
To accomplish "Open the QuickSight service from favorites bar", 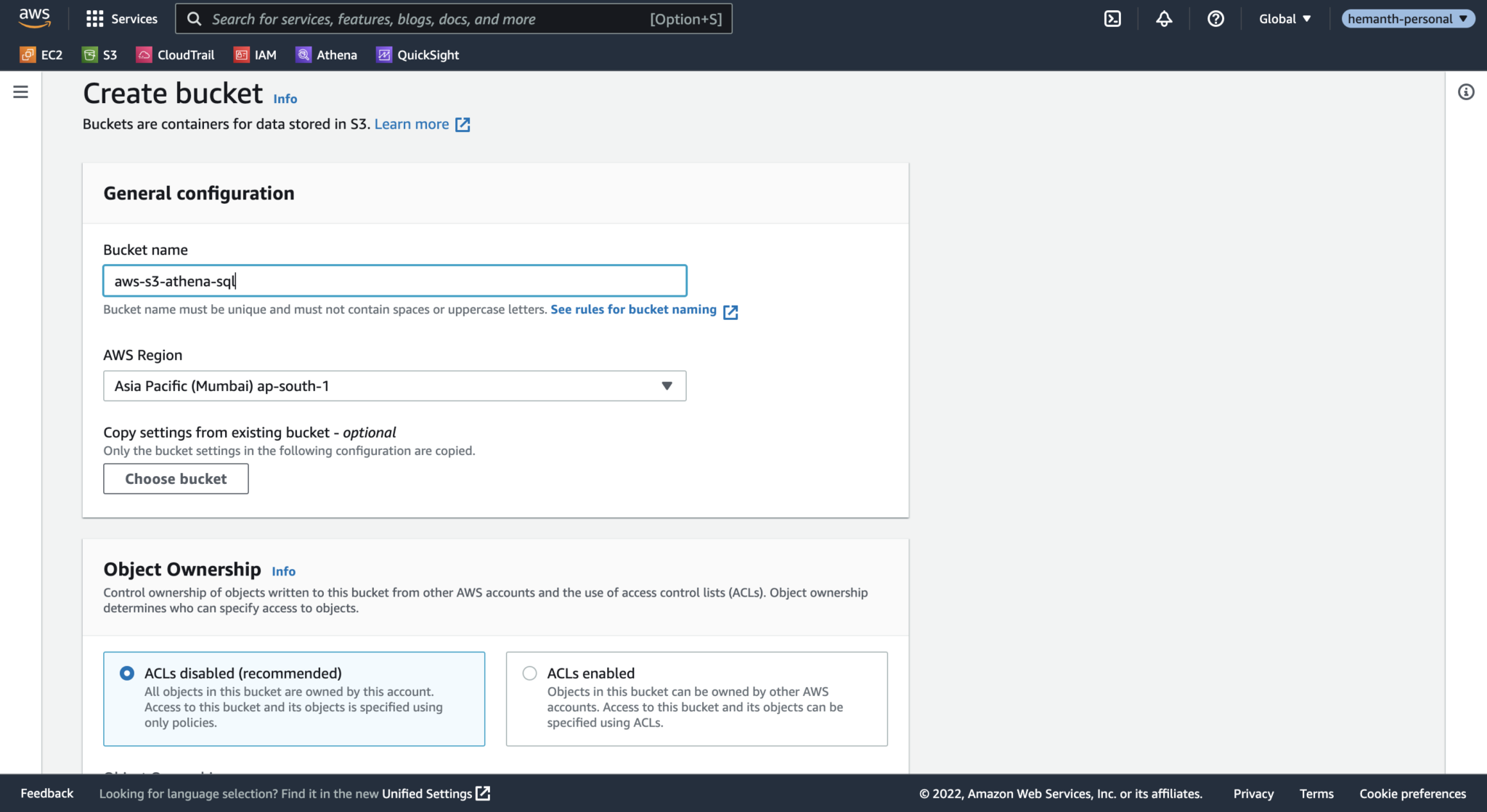I will coord(417,54).
